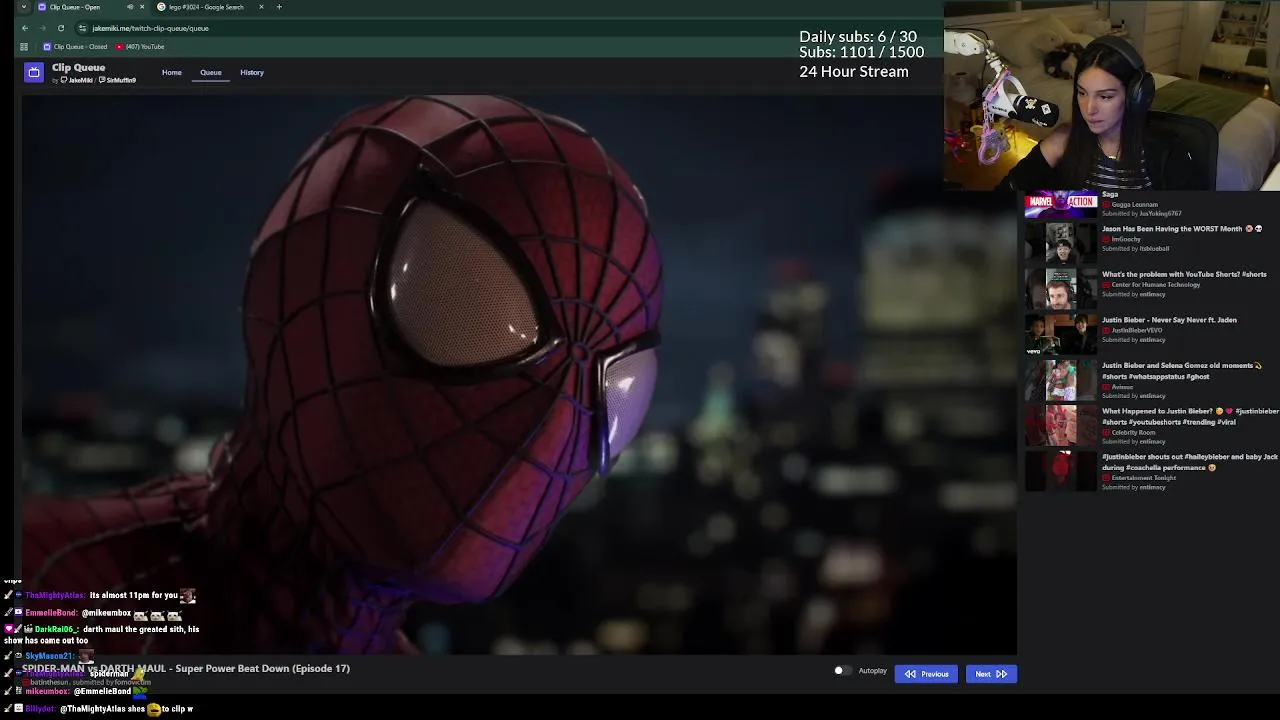Click the streamer webcam feed
Image resolution: width=1280 pixels, height=720 pixels.
[1112, 95]
